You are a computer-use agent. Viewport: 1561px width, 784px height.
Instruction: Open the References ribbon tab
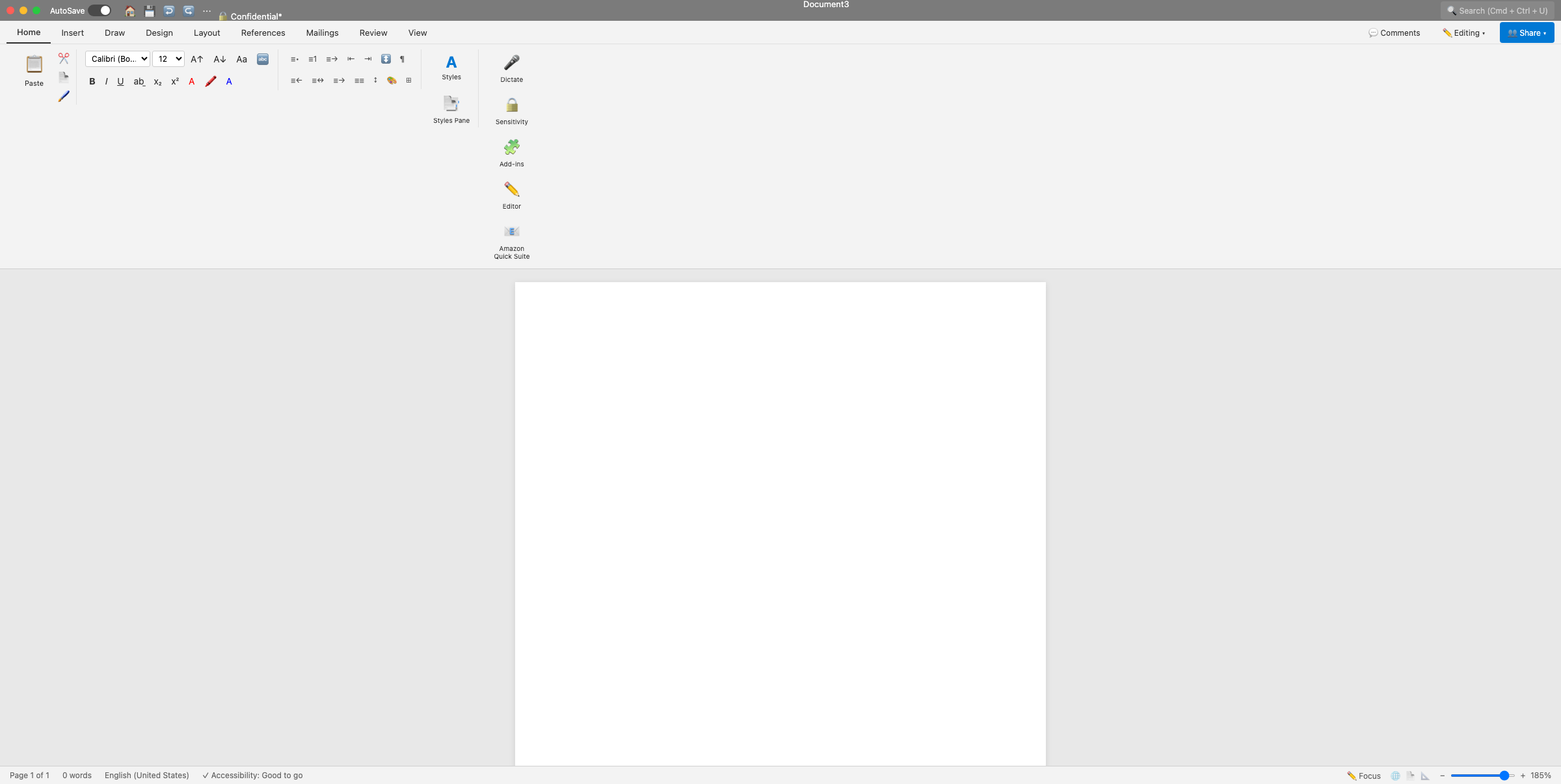(263, 33)
